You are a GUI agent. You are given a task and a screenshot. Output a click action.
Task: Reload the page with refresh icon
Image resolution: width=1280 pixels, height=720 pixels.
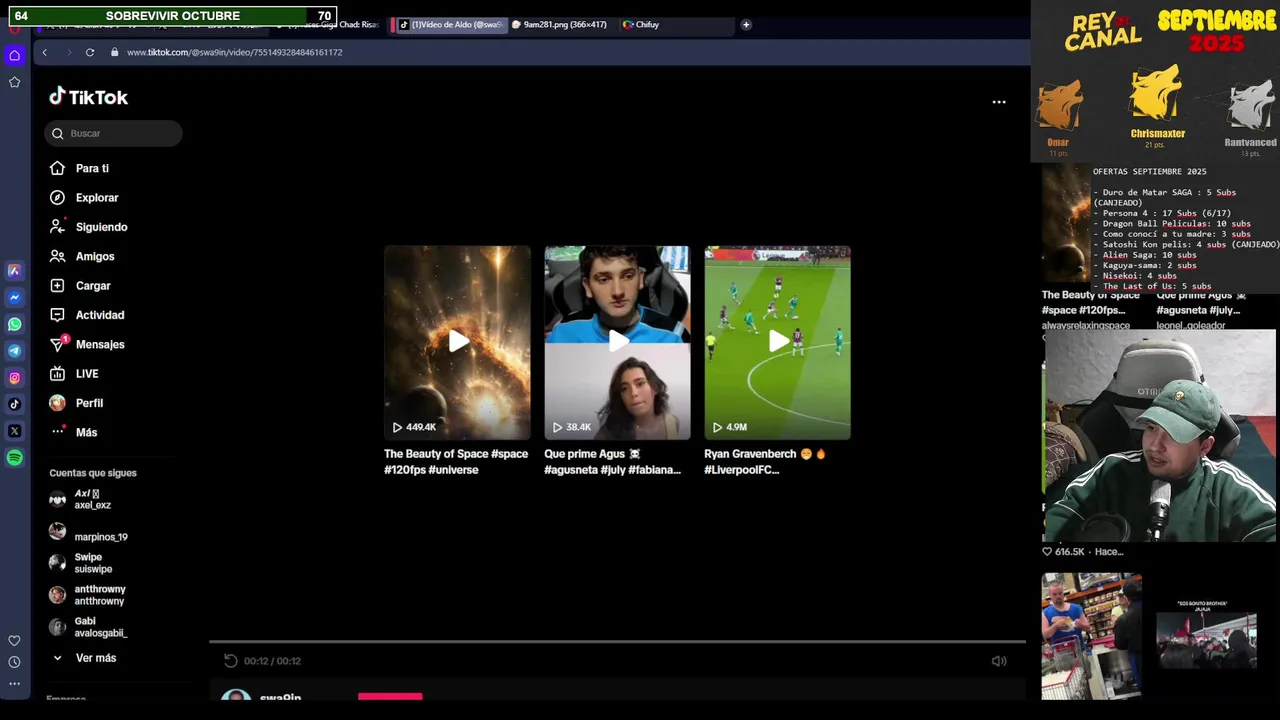click(90, 52)
